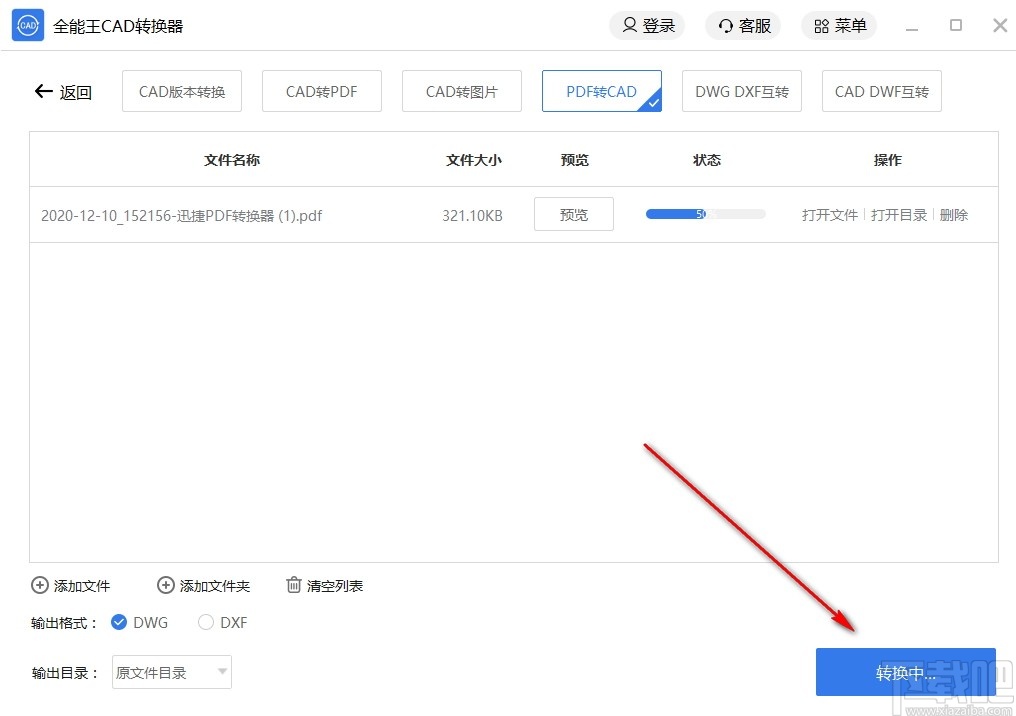Click the CAD app logo in title bar
Image resolution: width=1016 pixels, height=716 pixels.
tap(27, 24)
